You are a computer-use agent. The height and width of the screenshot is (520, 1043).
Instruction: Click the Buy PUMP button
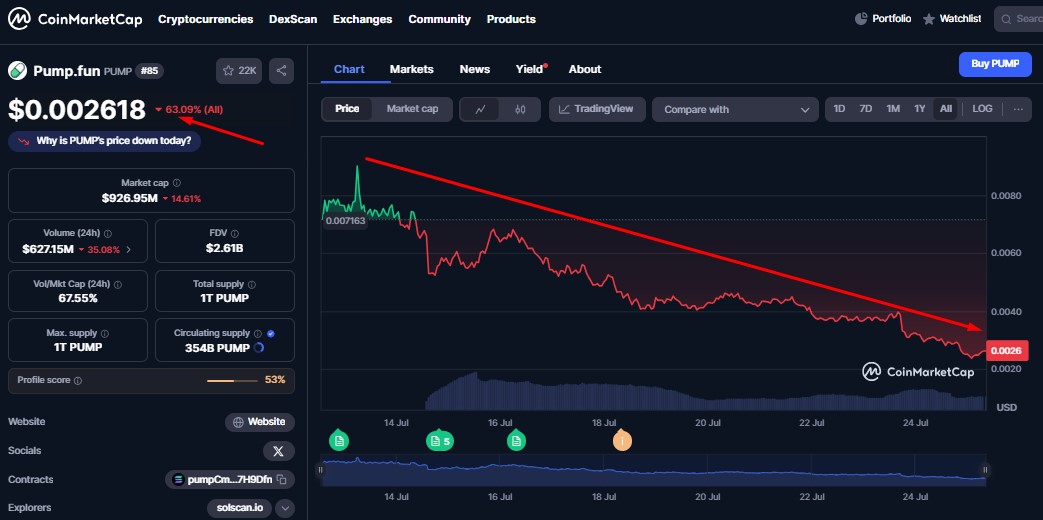click(994, 64)
